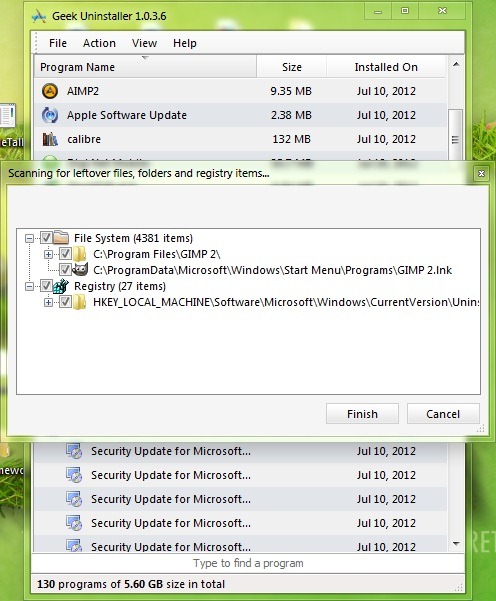Click the HKEY_LOCAL_MACHINE registry folder icon
496x601 pixels.
pos(79,302)
